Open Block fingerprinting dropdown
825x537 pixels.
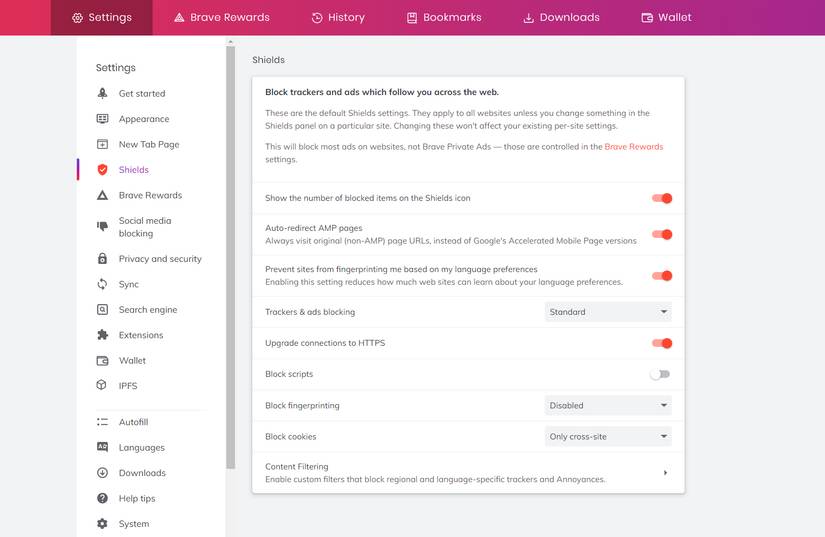point(608,406)
